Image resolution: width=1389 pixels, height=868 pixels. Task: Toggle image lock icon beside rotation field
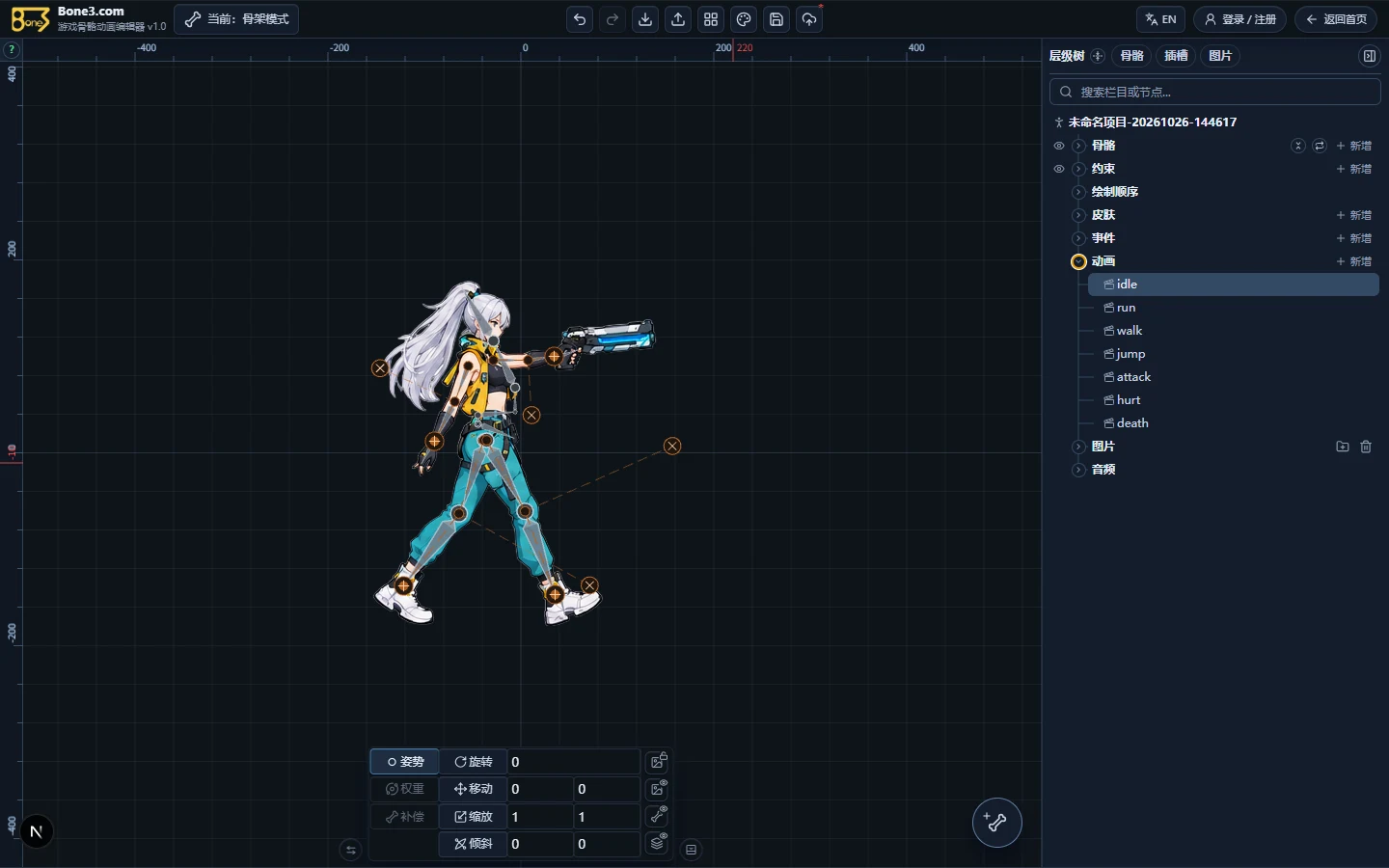(x=659, y=761)
